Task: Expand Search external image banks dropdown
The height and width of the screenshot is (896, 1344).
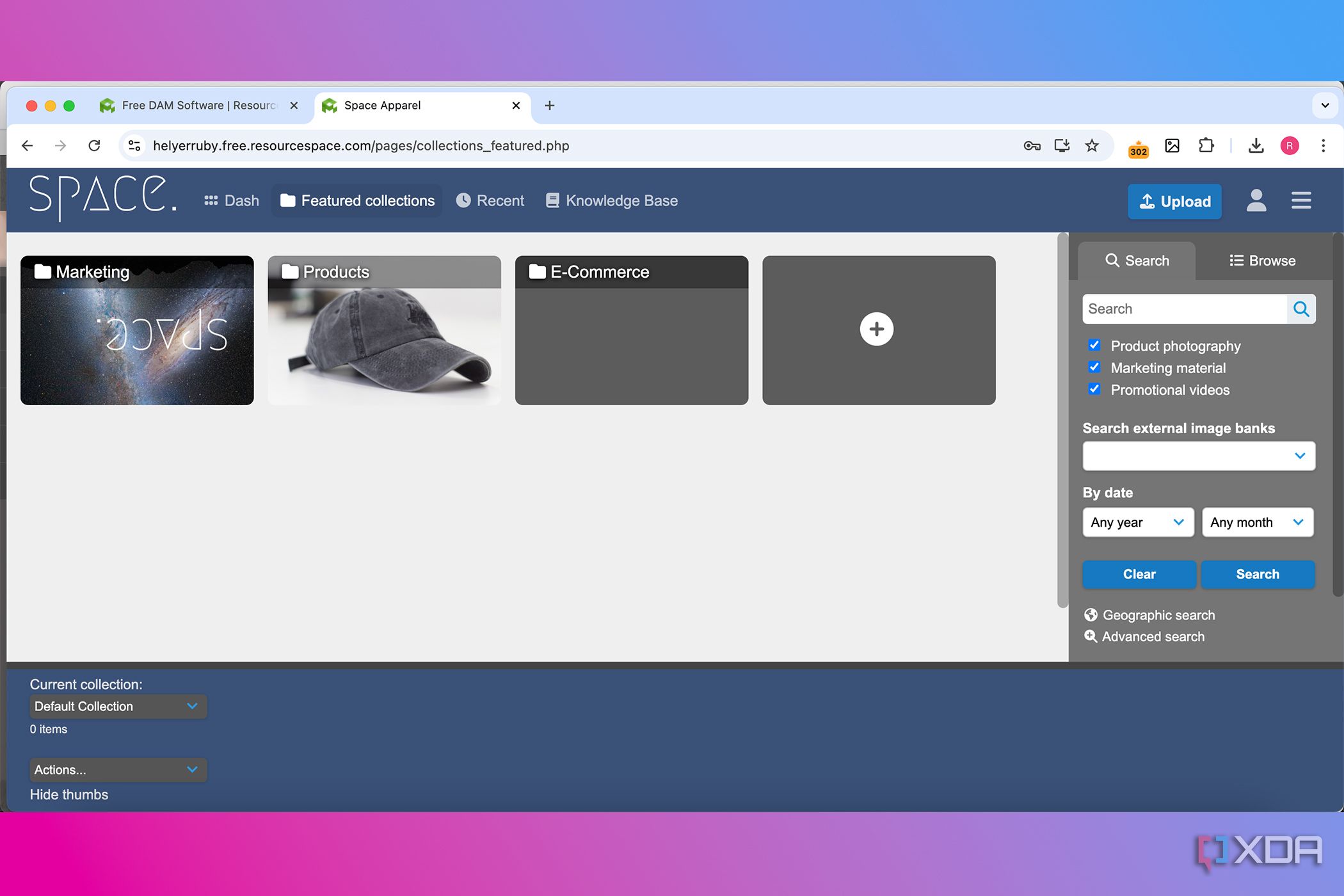Action: (x=1199, y=456)
